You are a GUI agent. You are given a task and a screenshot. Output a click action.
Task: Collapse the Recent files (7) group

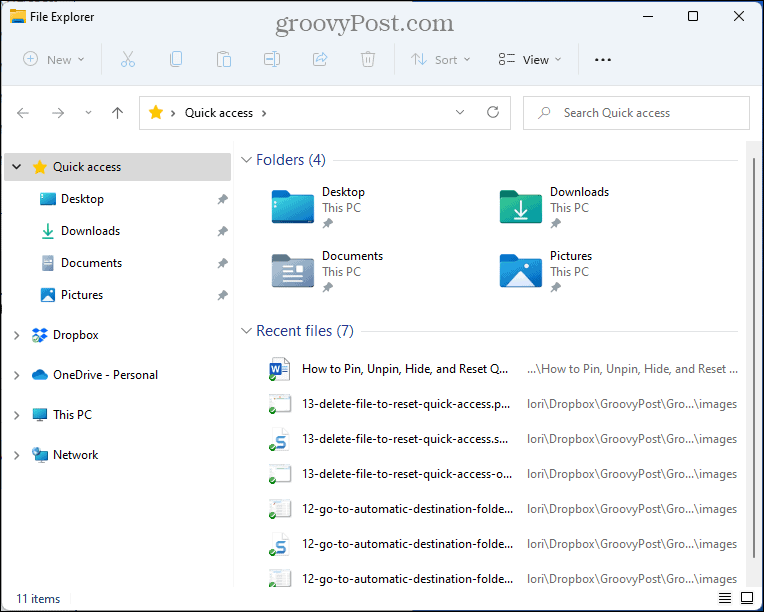(247, 331)
